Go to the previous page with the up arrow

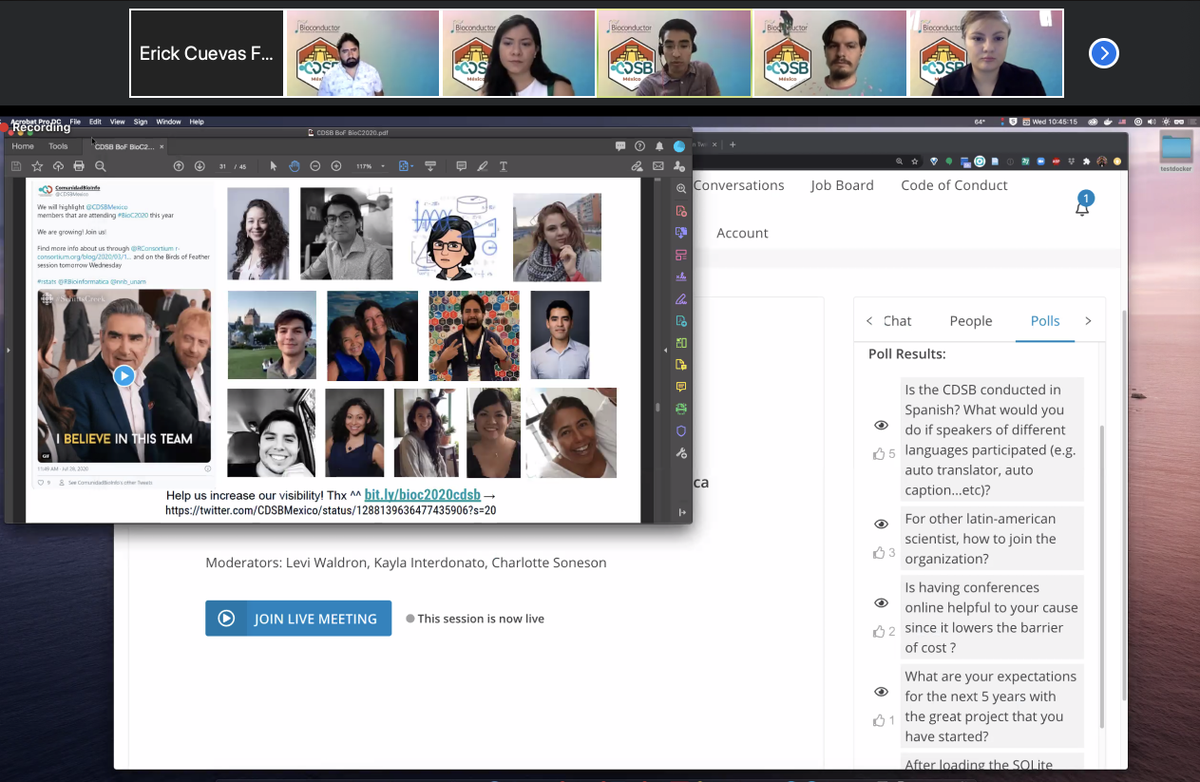(178, 166)
